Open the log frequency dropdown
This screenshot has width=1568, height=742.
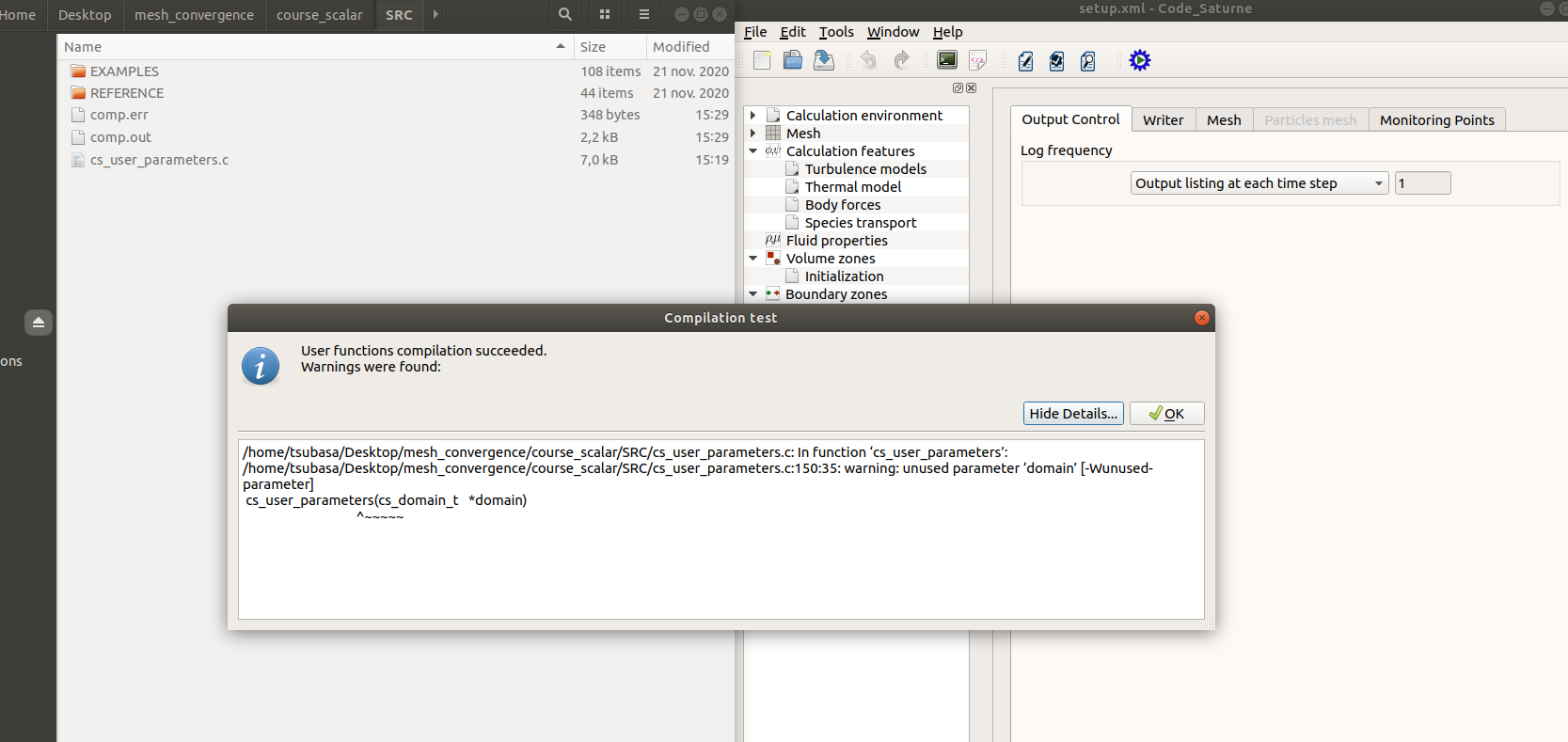[1259, 183]
